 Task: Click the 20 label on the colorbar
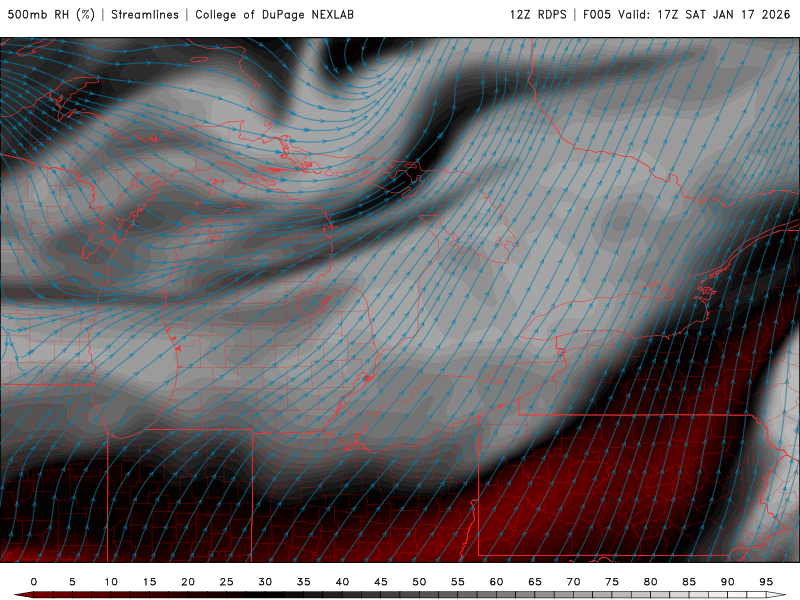point(188,582)
